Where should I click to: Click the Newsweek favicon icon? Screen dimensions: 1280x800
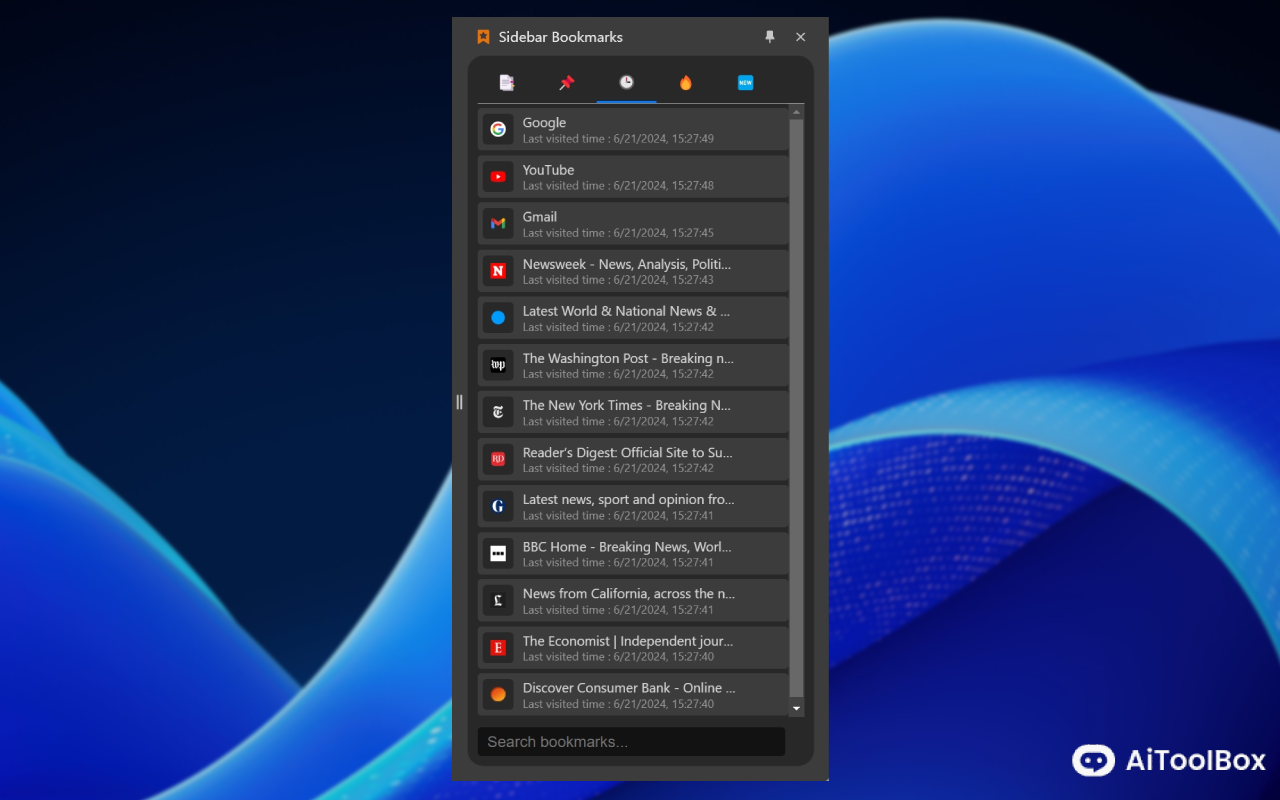point(498,271)
